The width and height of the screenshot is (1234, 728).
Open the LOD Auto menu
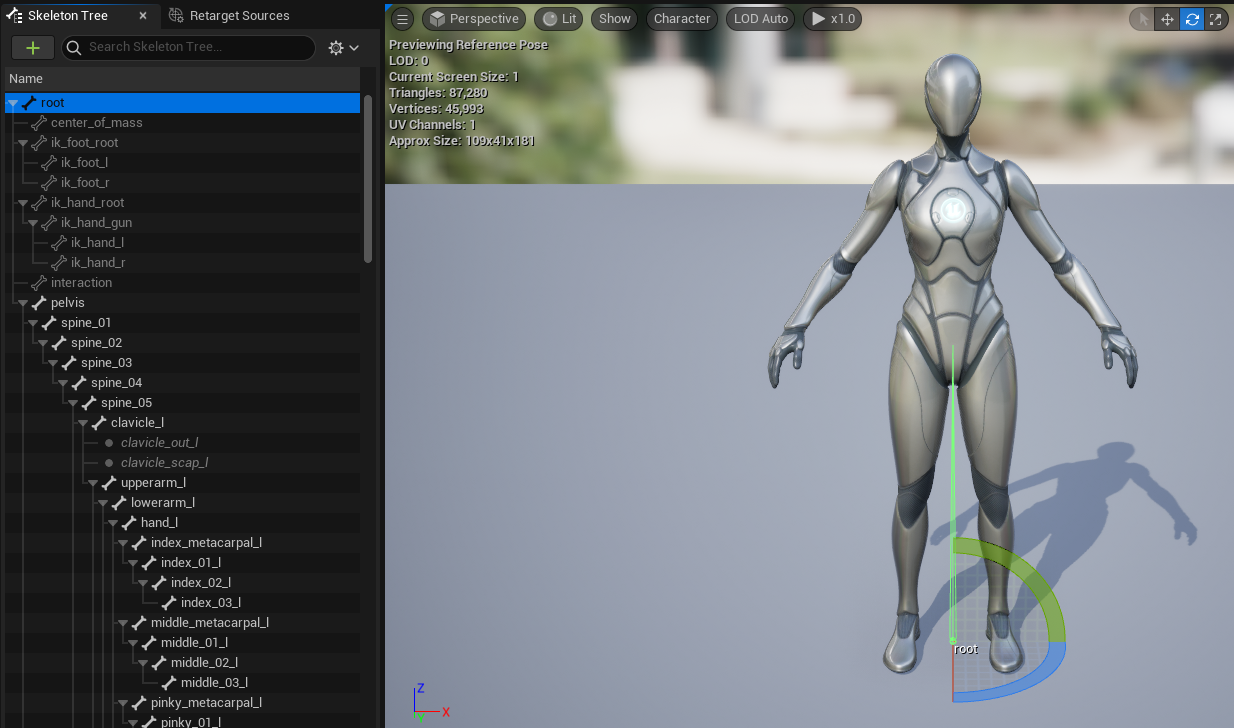[x=761, y=19]
